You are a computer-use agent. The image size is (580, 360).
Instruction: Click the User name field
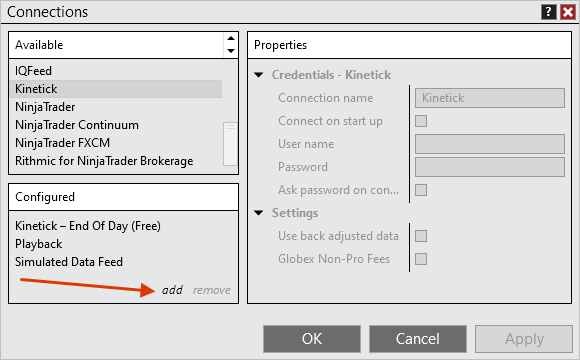point(490,144)
